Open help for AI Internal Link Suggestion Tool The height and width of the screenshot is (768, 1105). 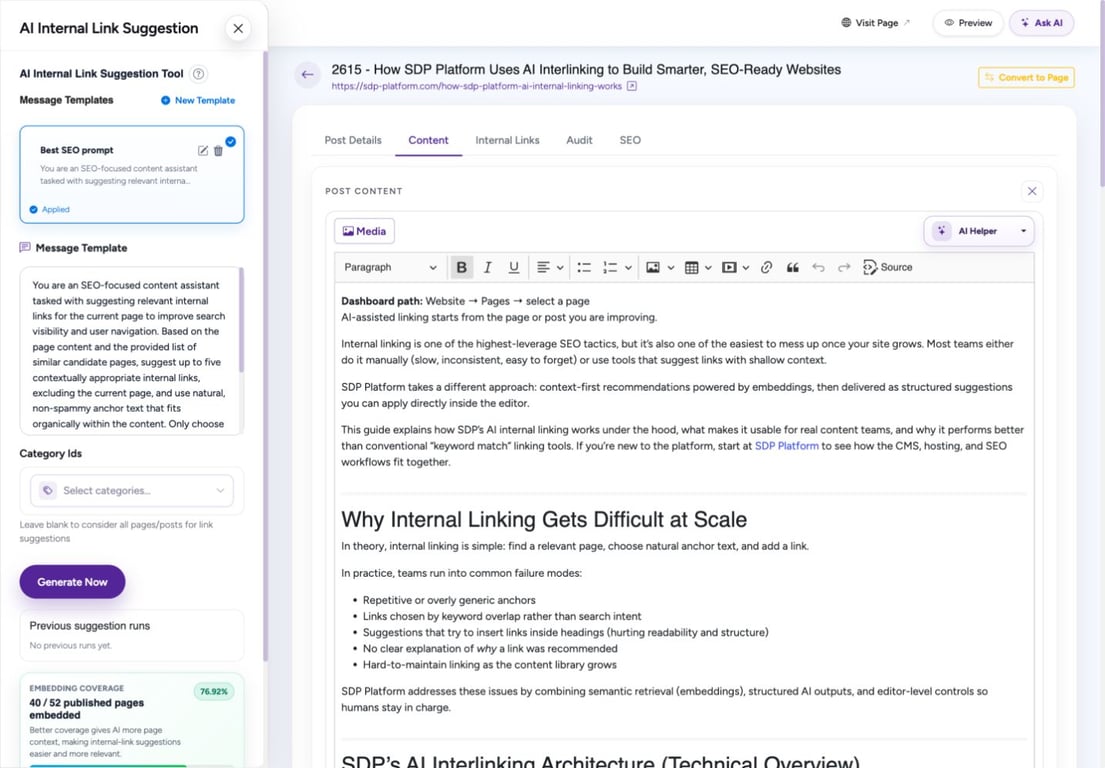tap(199, 74)
